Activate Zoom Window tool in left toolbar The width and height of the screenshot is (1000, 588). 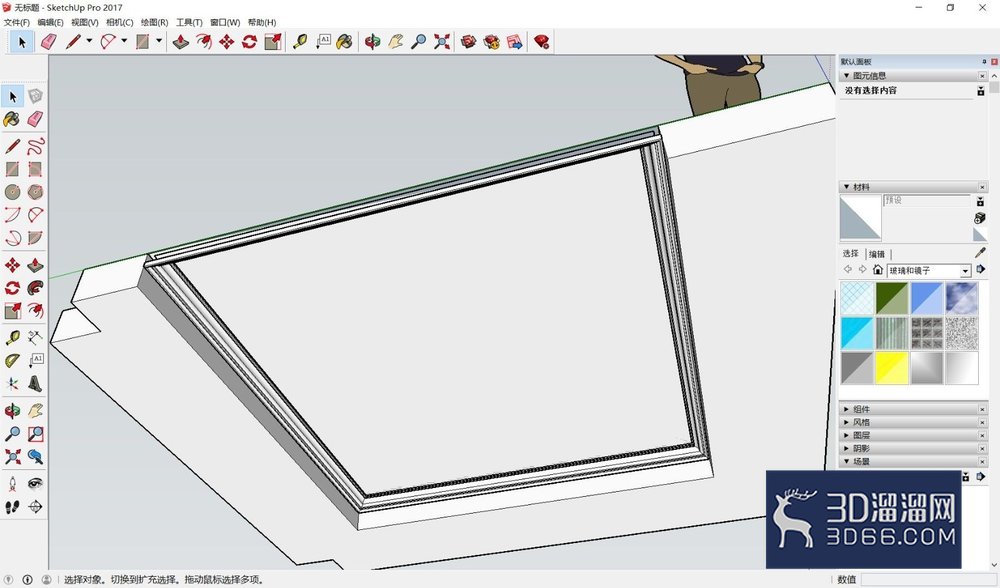click(35, 434)
